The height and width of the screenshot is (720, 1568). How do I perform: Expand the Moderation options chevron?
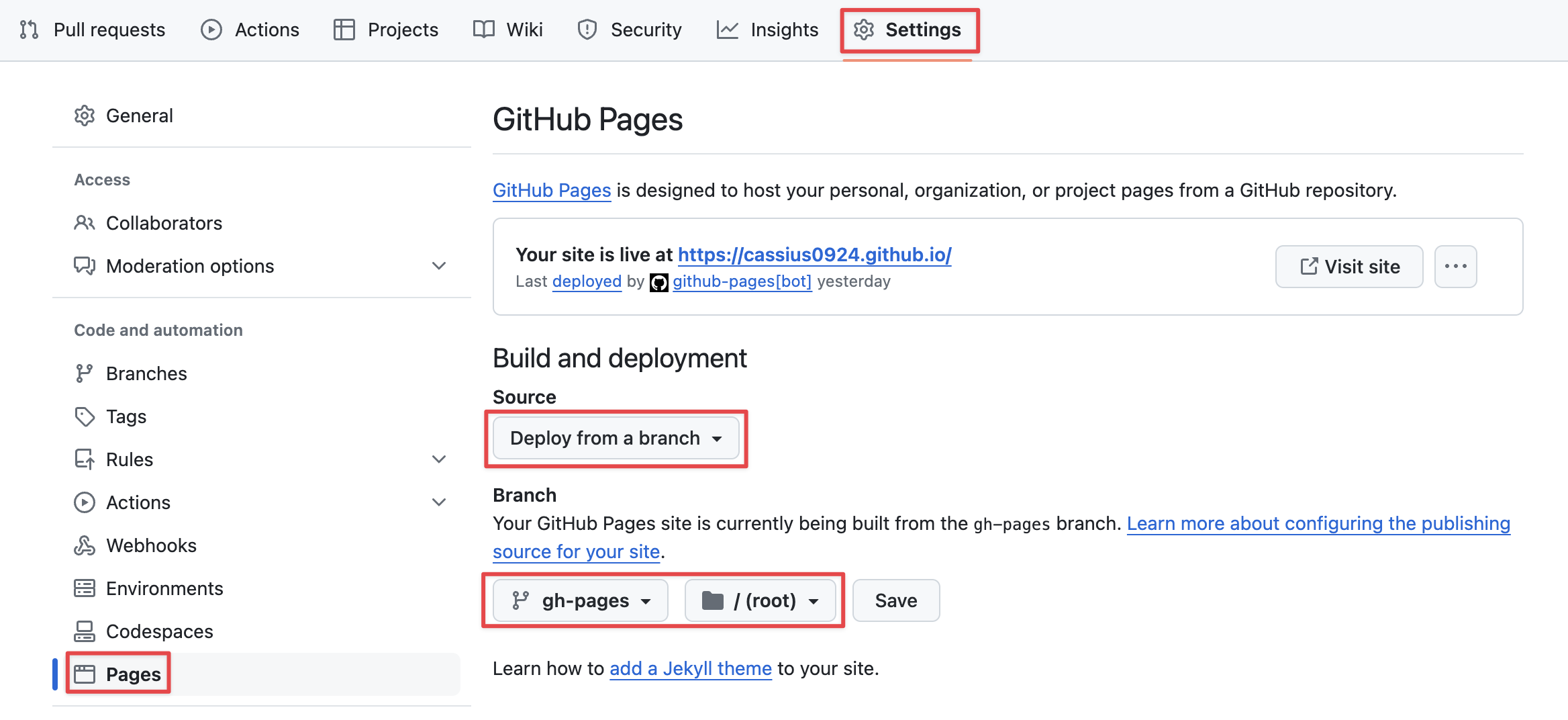(x=439, y=266)
